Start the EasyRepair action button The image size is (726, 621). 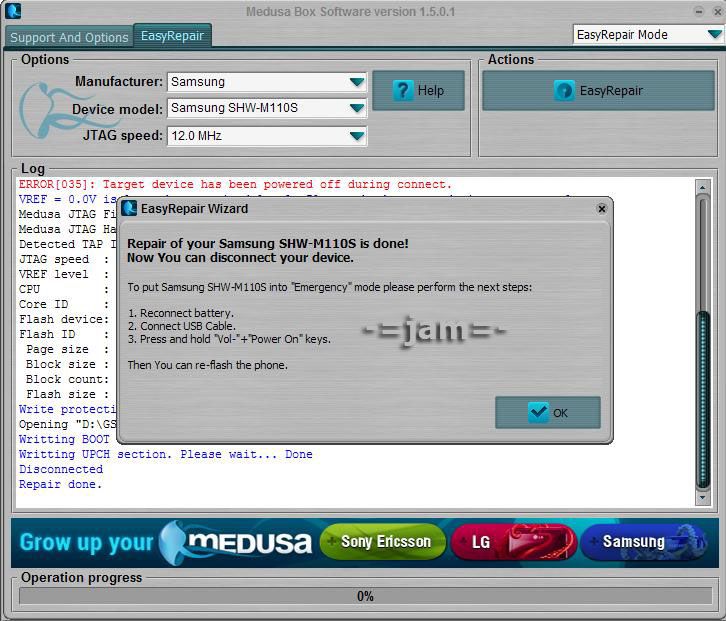(x=598, y=90)
